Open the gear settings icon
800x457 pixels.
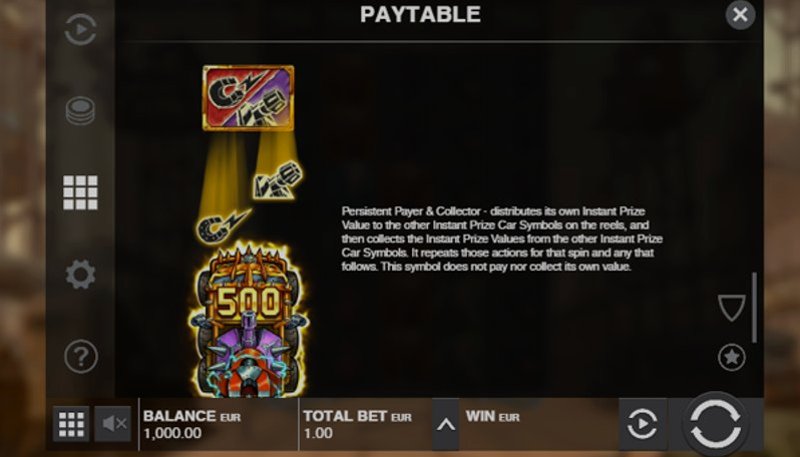(x=81, y=274)
